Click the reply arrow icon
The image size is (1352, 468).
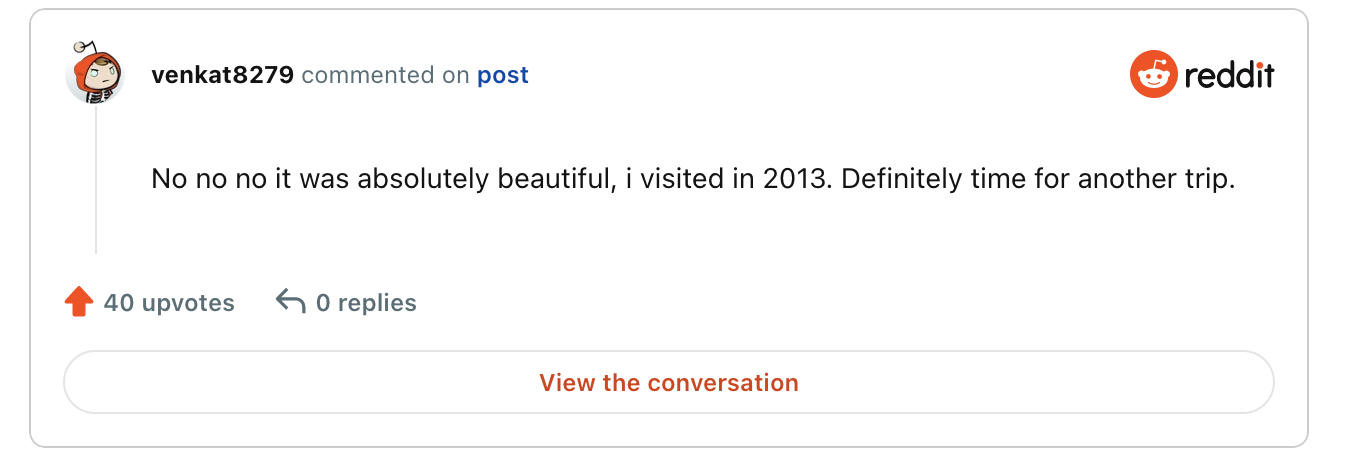tap(290, 301)
